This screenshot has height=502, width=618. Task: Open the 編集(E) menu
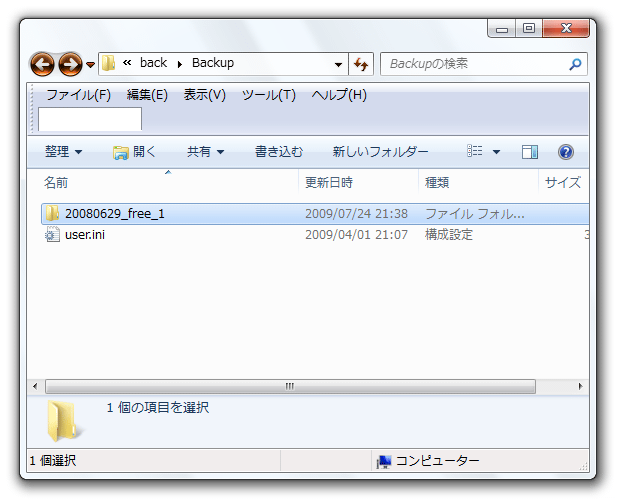pyautogui.click(x=147, y=95)
